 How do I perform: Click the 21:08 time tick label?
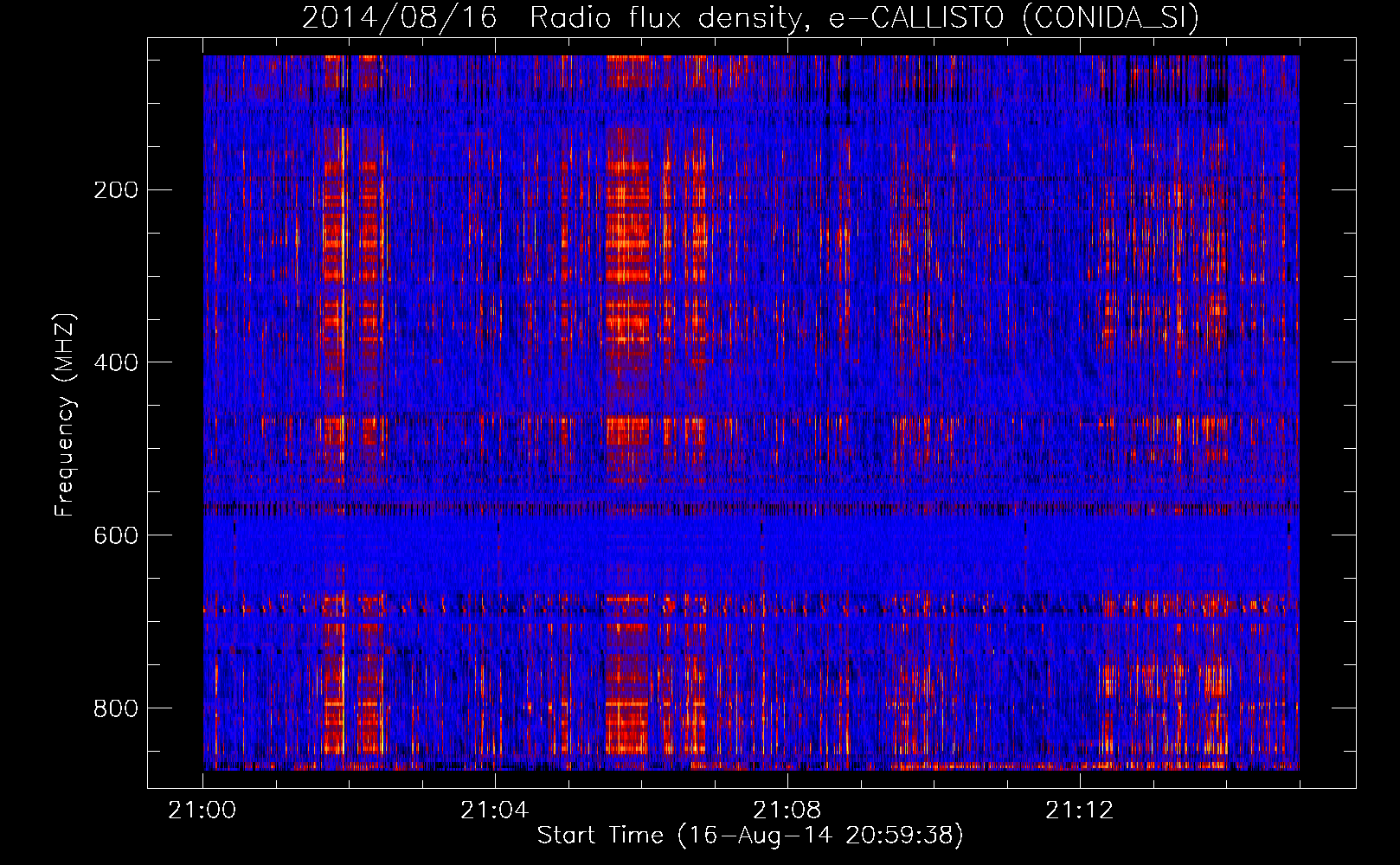click(787, 811)
